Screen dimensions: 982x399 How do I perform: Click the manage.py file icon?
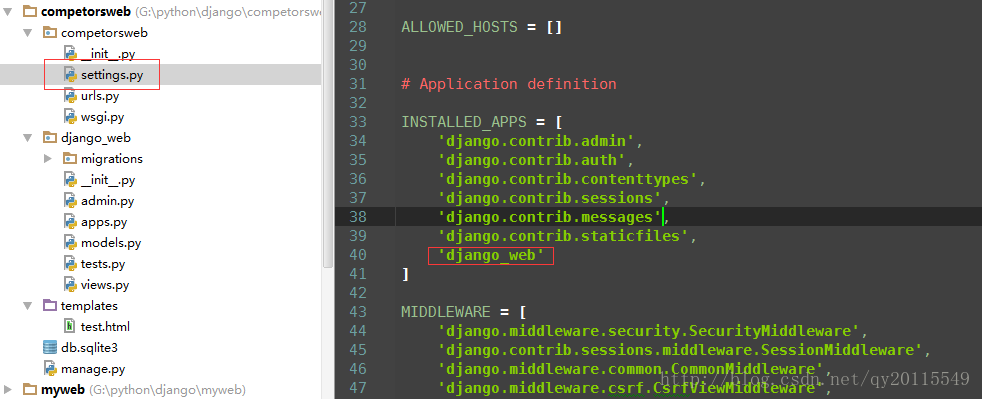50,368
